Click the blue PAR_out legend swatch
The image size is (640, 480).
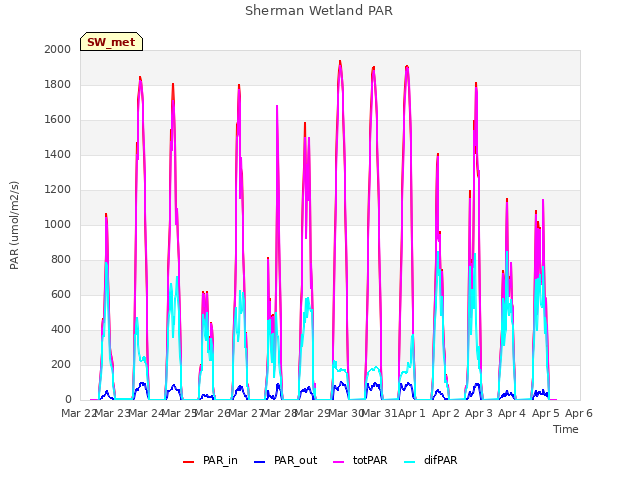tap(260, 461)
